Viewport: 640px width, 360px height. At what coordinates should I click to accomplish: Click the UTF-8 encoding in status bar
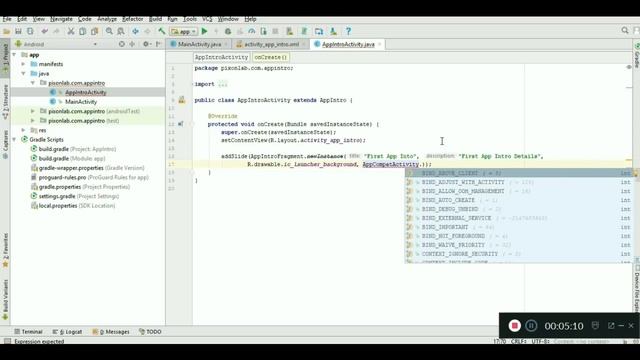coord(540,341)
